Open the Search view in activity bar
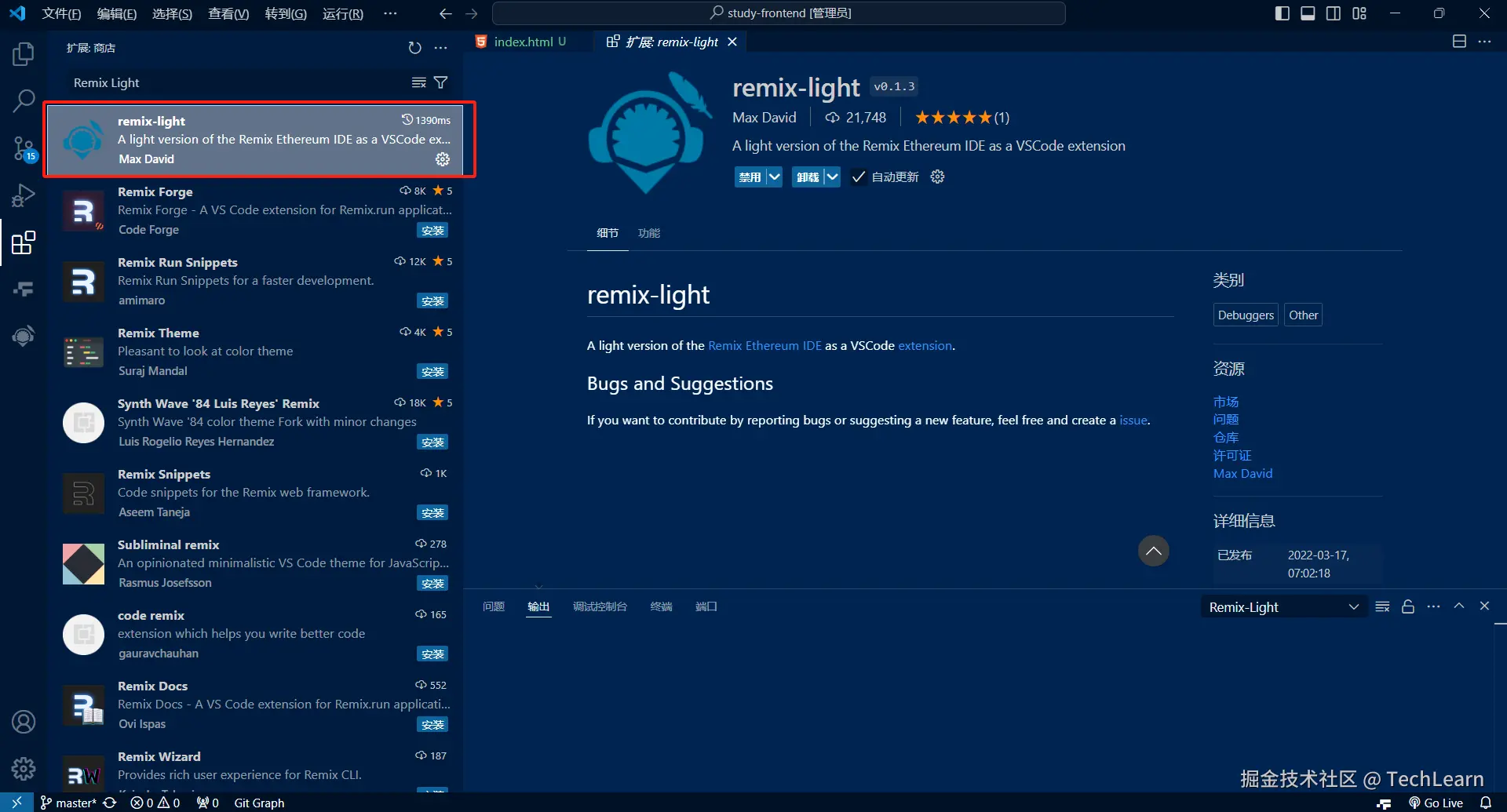This screenshot has width=1507, height=812. pos(24,100)
